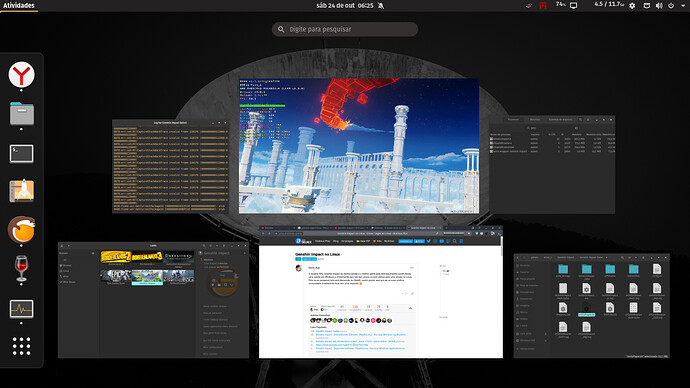Launch the rocket launcher app in the dock
Image resolution: width=690 pixels, height=388 pixels.
pos(22,191)
